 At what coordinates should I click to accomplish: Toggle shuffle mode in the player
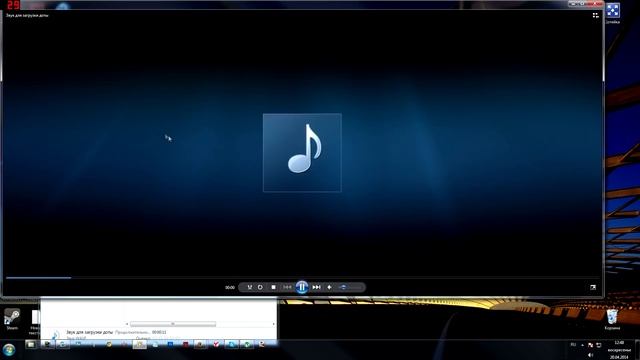[249, 287]
